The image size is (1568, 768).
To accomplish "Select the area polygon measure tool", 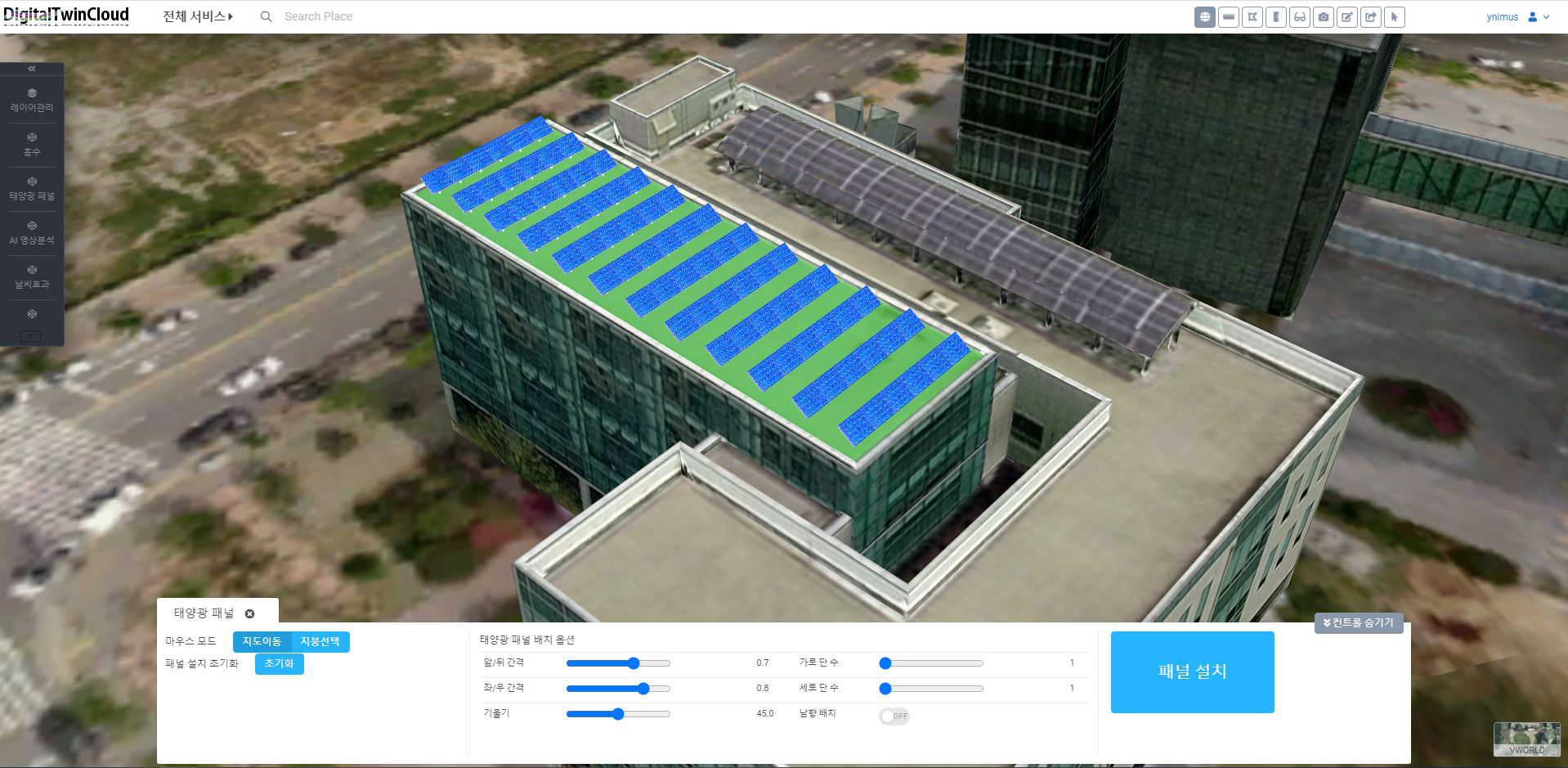I will tap(1252, 17).
